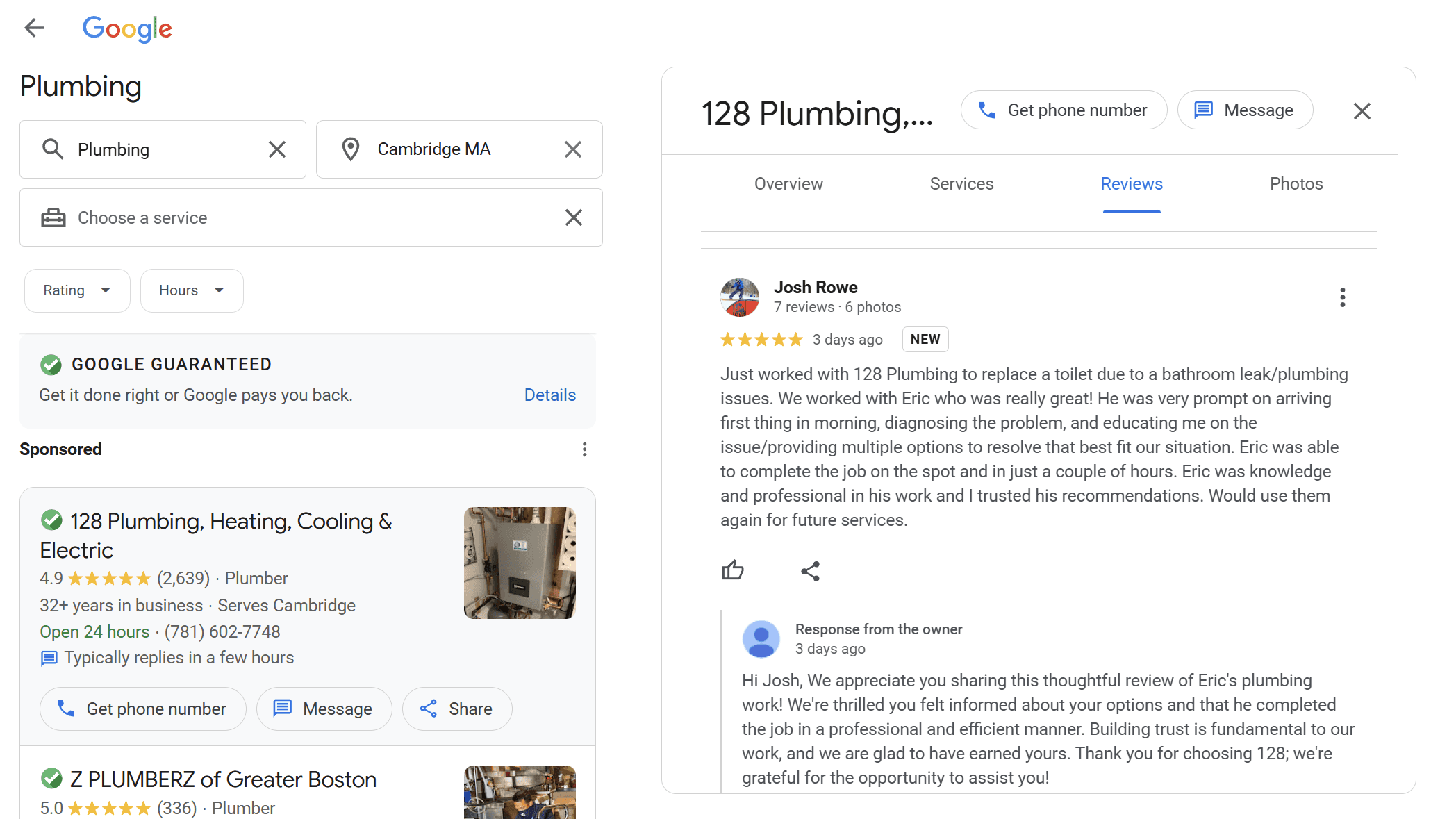Open 128 Plumbing water heater thumbnail
The height and width of the screenshot is (819, 1456).
(520, 563)
